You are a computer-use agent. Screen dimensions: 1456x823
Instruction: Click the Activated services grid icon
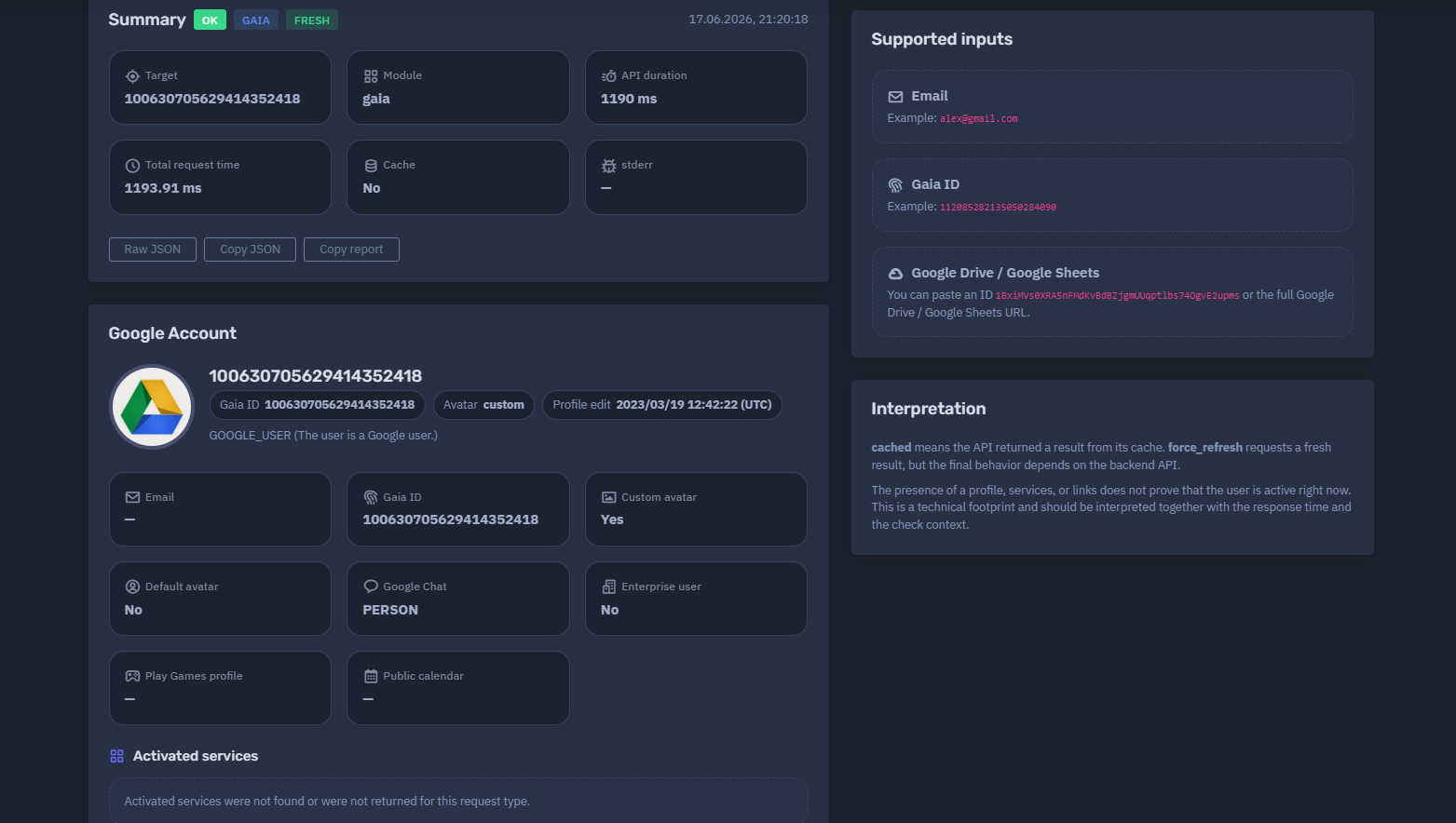click(x=116, y=757)
